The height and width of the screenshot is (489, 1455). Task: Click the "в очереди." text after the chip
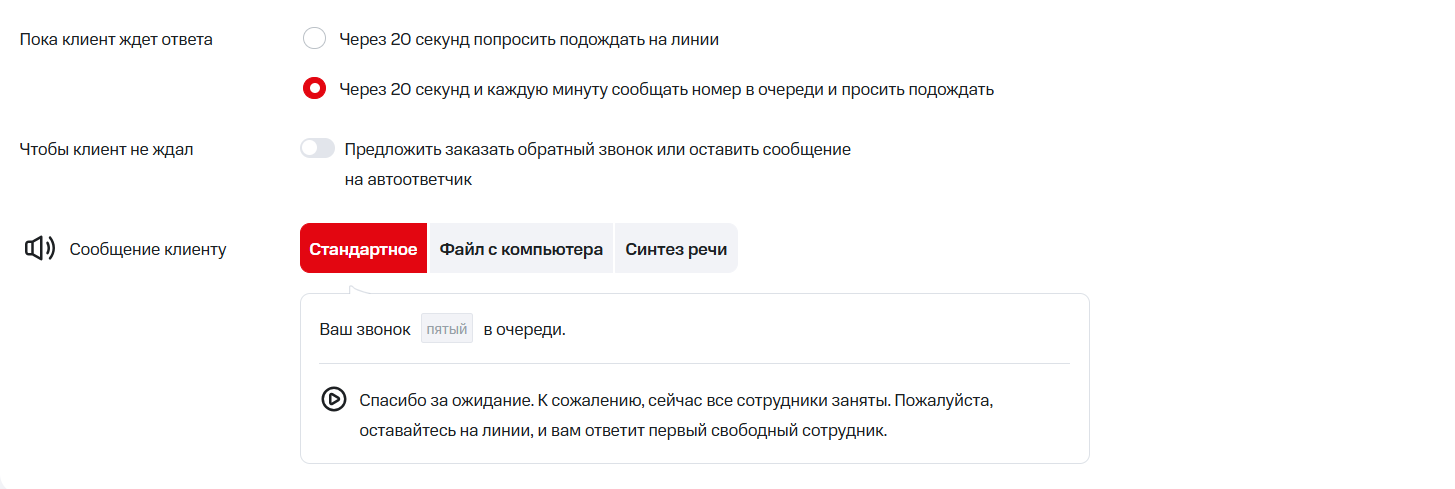point(524,329)
